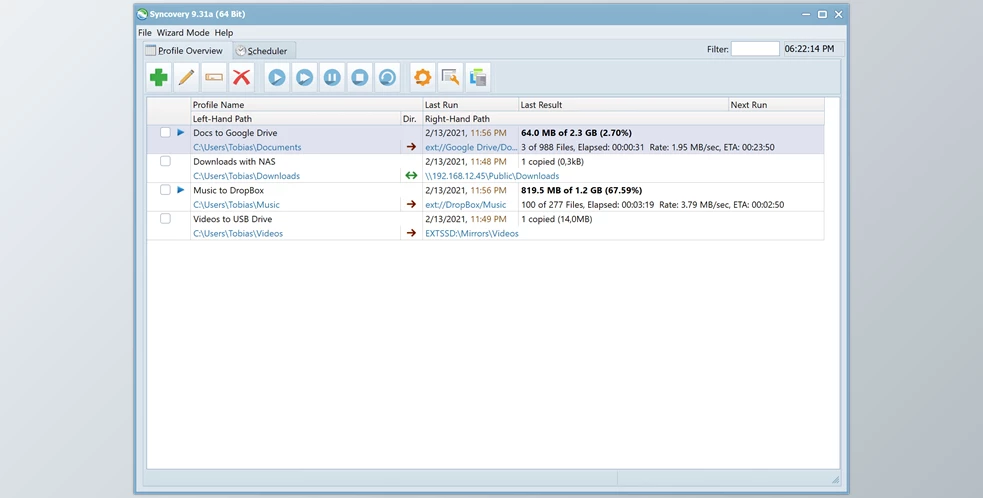
Task: Sort by Profile Name column header
Action: tap(307, 105)
